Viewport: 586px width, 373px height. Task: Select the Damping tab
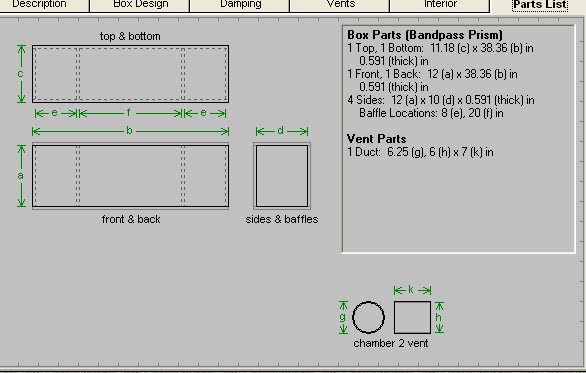240,5
